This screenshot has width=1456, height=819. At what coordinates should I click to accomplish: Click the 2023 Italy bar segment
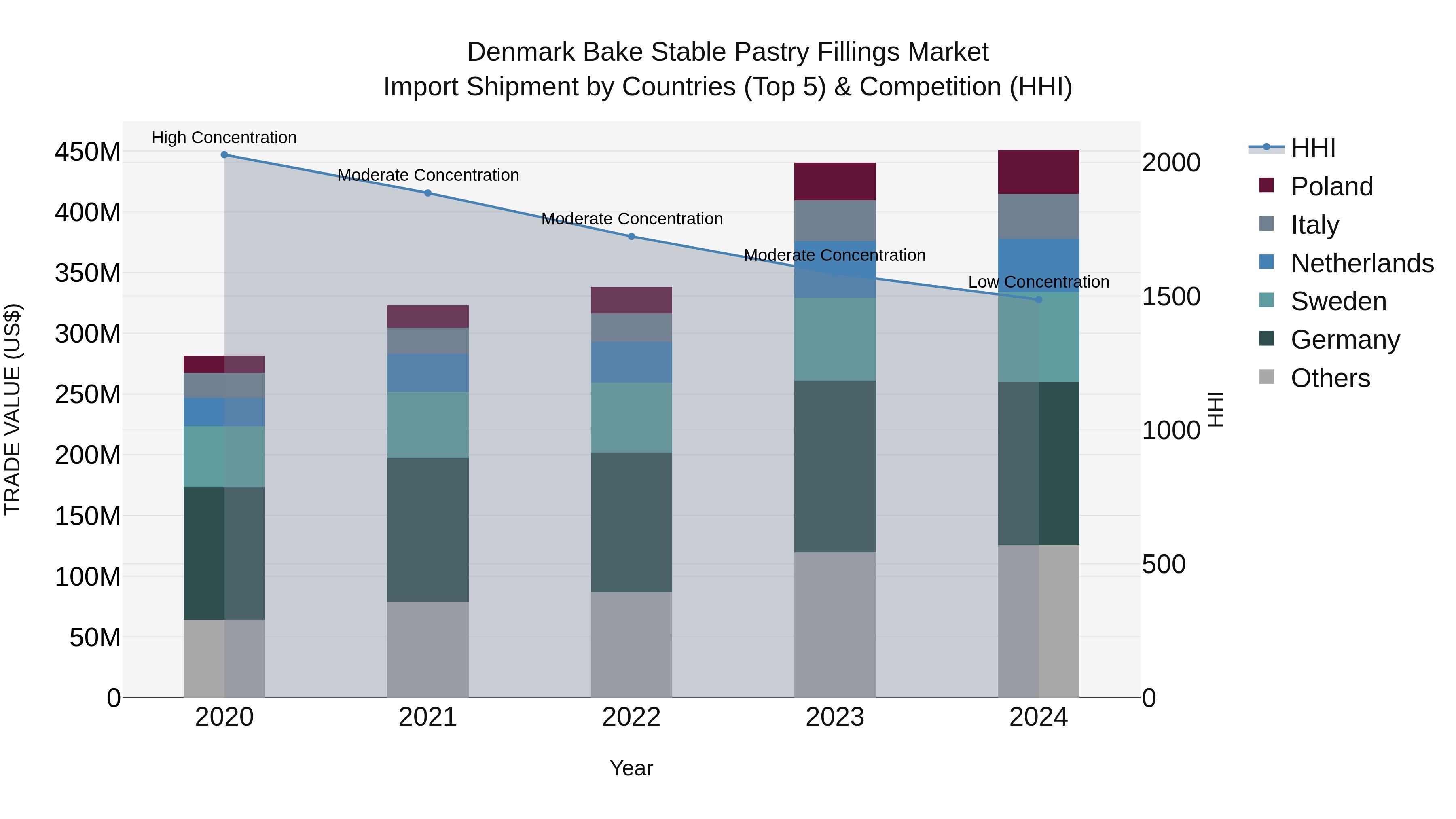coord(835,221)
